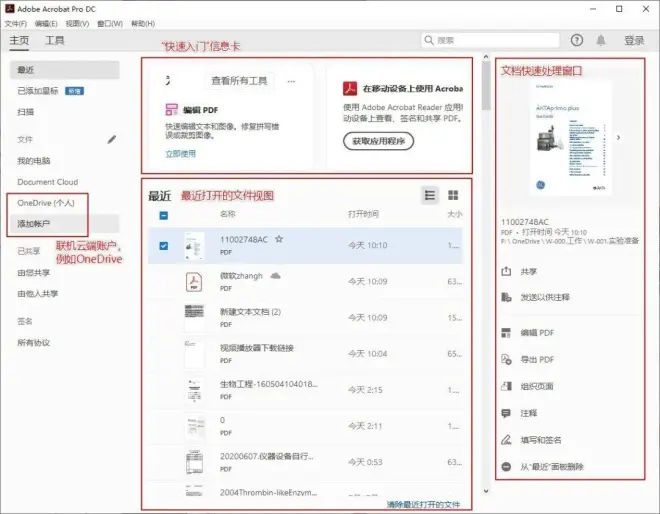Click the help question mark icon
Screen dimensions: 660x514
pyautogui.click(x=577, y=40)
